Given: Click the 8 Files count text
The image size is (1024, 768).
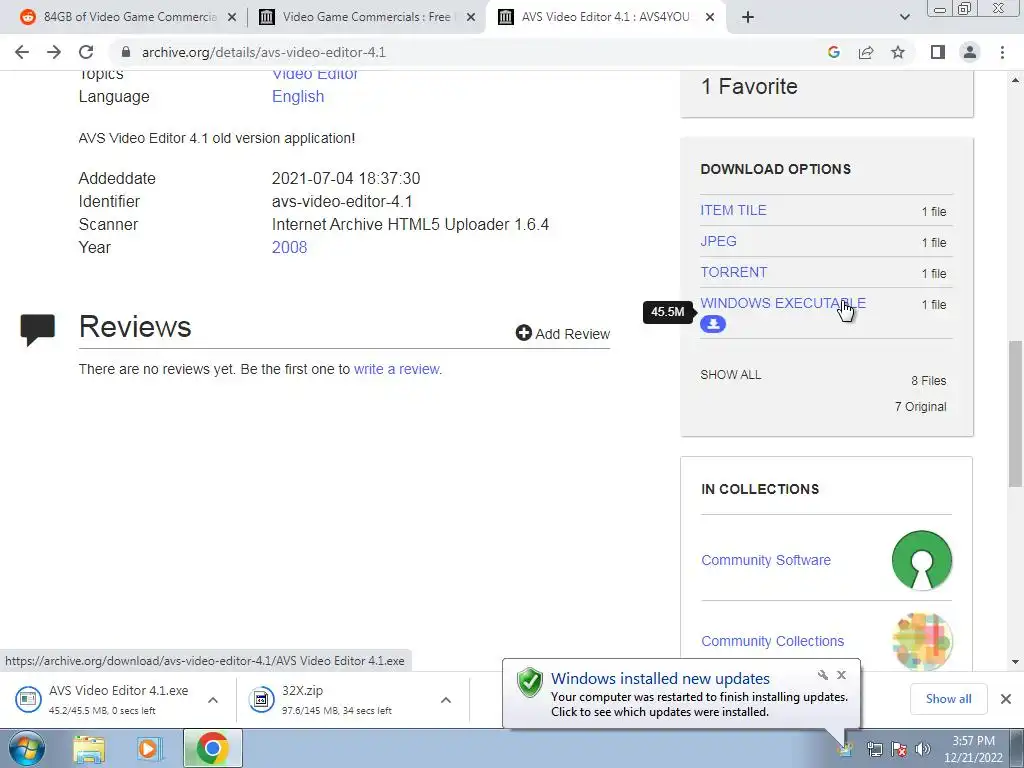Looking at the screenshot, I should pos(929,381).
